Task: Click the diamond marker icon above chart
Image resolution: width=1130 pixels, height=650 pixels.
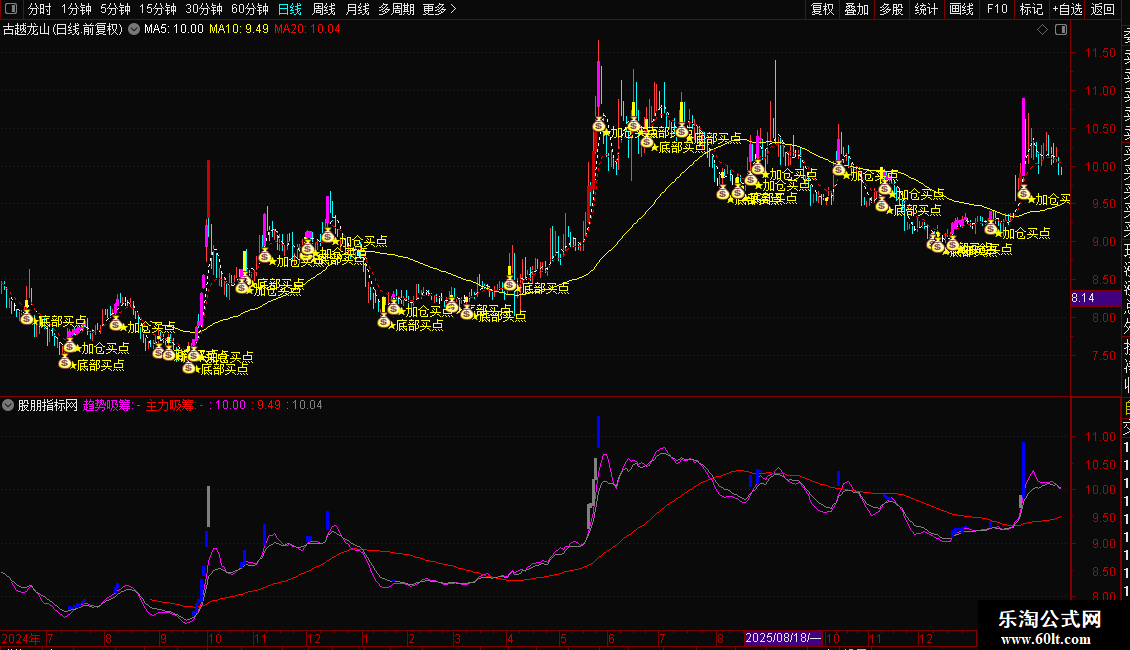Action: [1042, 30]
